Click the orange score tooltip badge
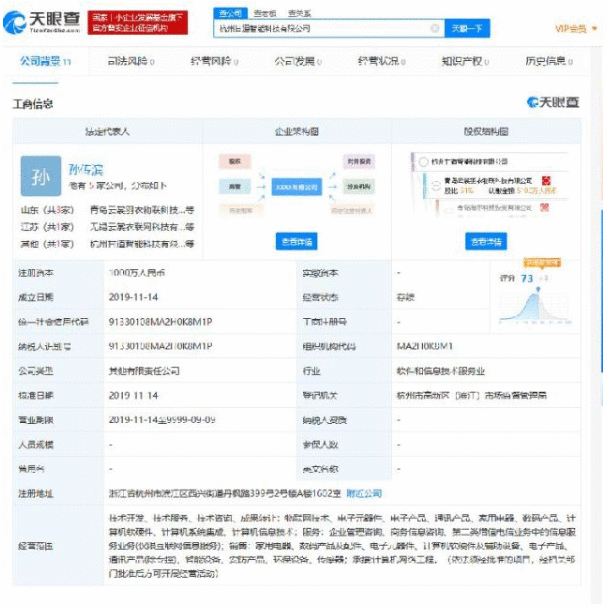607x608 pixels. [542, 263]
